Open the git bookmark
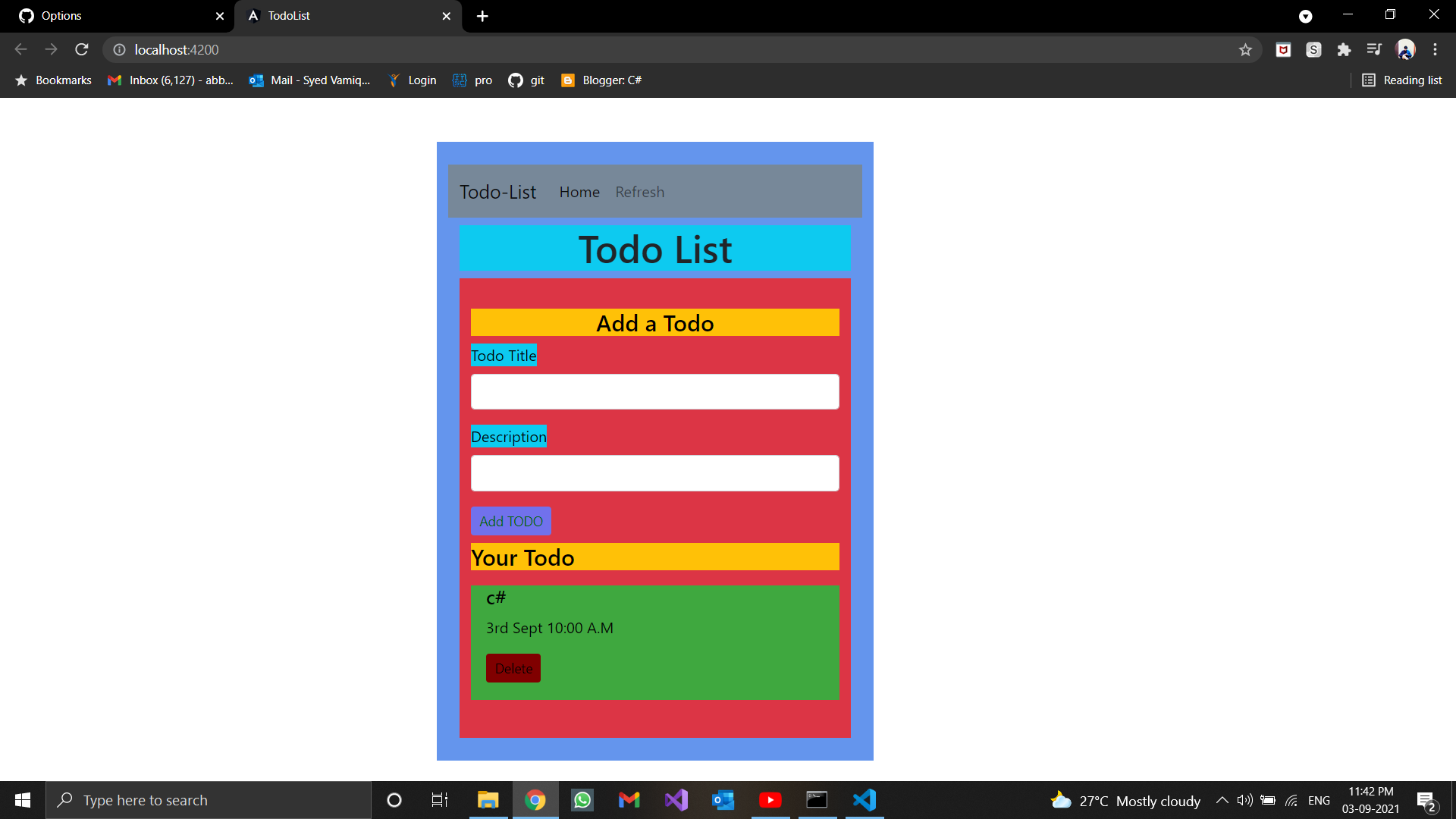 tap(526, 80)
